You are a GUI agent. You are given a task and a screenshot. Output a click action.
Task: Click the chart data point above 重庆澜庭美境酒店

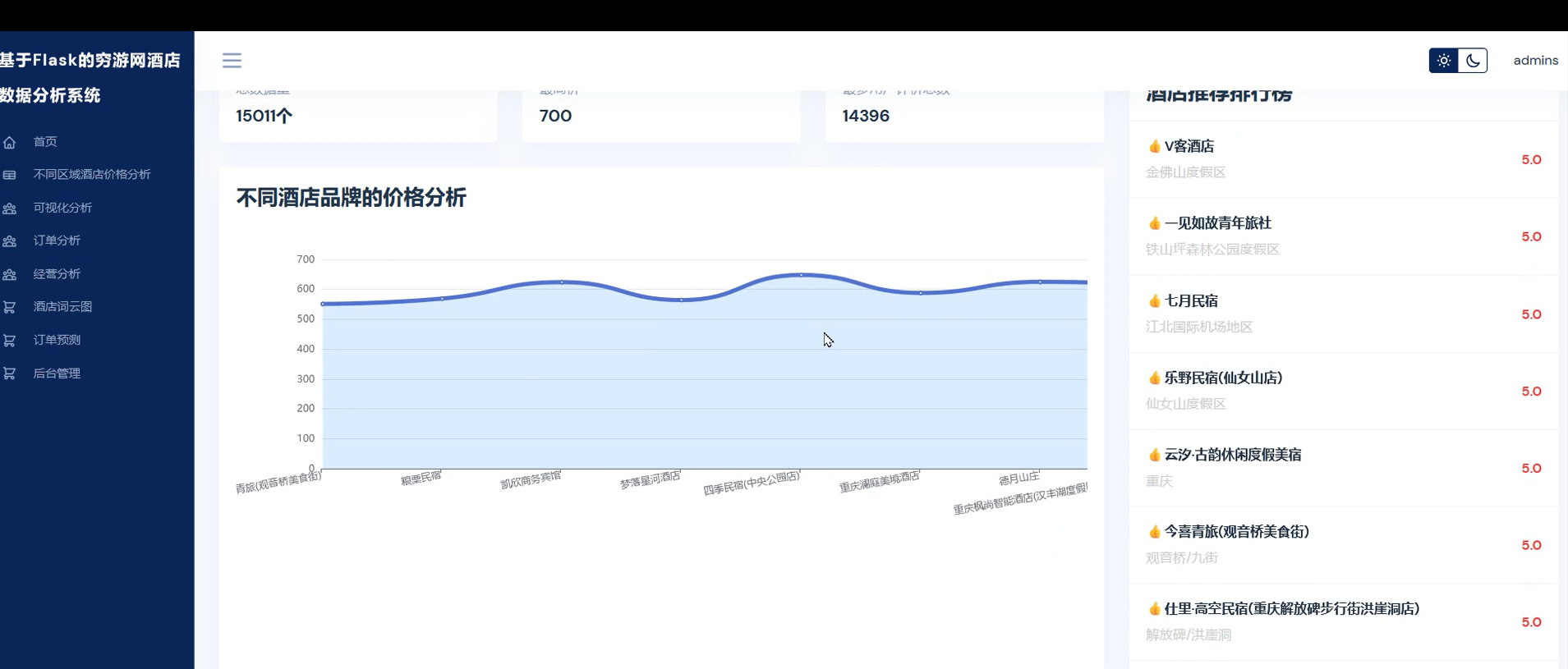920,292
